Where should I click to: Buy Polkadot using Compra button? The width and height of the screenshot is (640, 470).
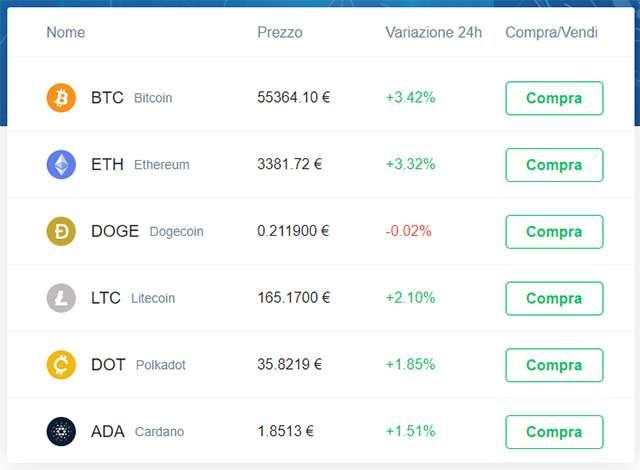[554, 365]
